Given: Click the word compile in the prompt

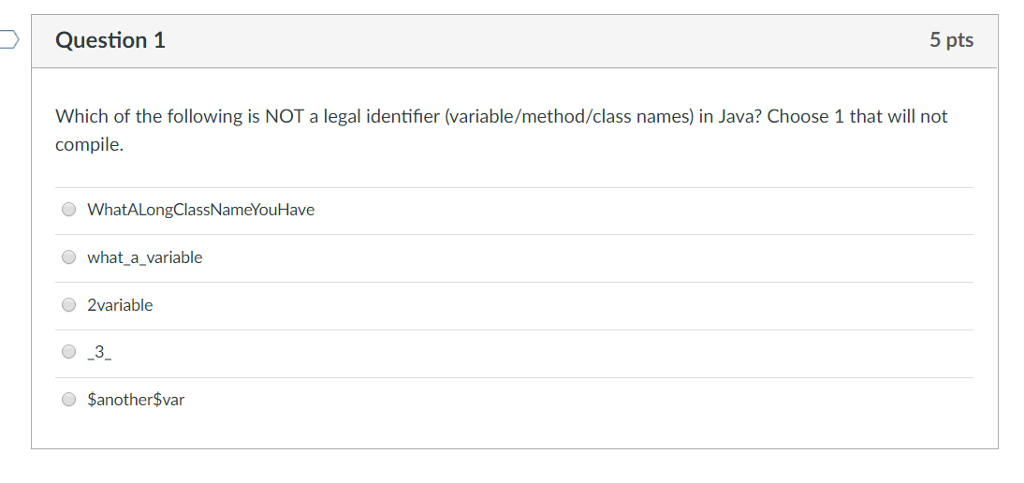Looking at the screenshot, I should 88,145.
